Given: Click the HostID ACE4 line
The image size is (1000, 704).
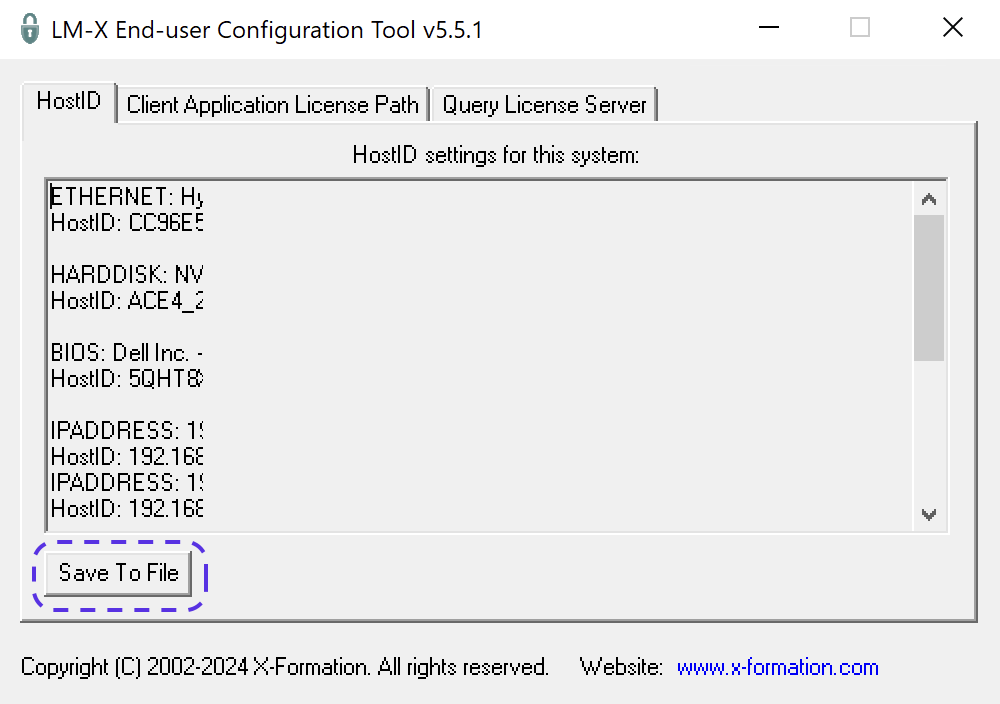Looking at the screenshot, I should click(x=126, y=300).
